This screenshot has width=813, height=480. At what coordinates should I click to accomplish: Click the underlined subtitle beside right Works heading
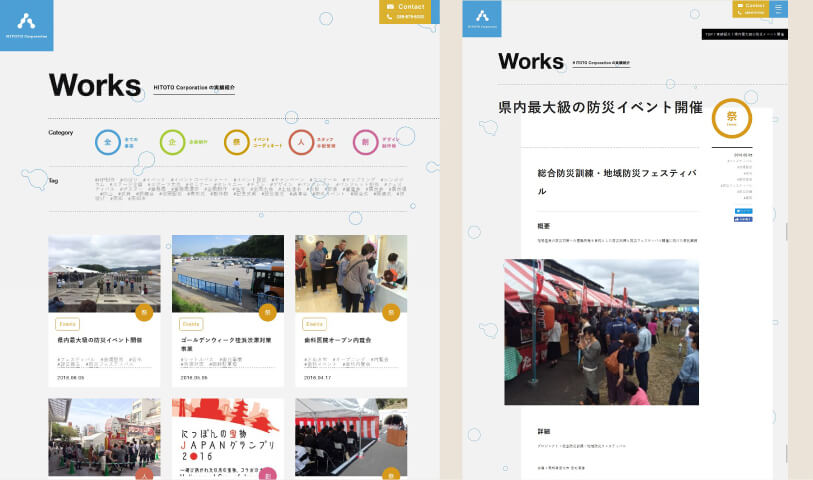tap(601, 63)
